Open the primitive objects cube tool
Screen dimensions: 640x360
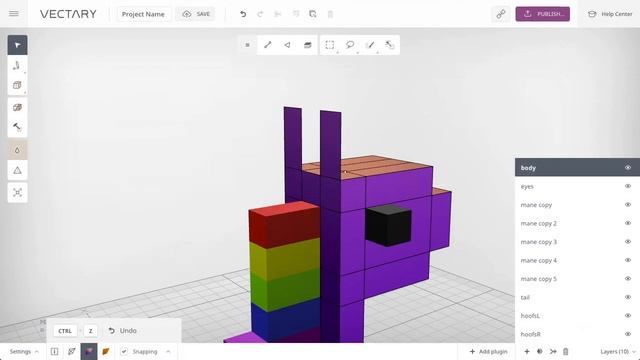pyautogui.click(x=17, y=85)
